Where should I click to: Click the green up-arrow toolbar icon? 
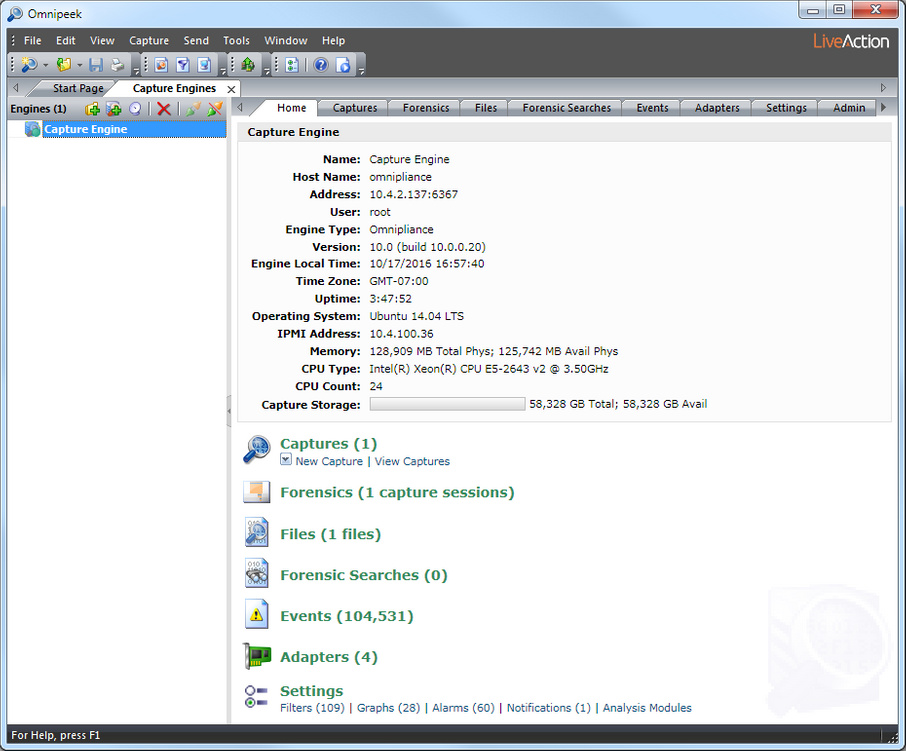pos(248,65)
